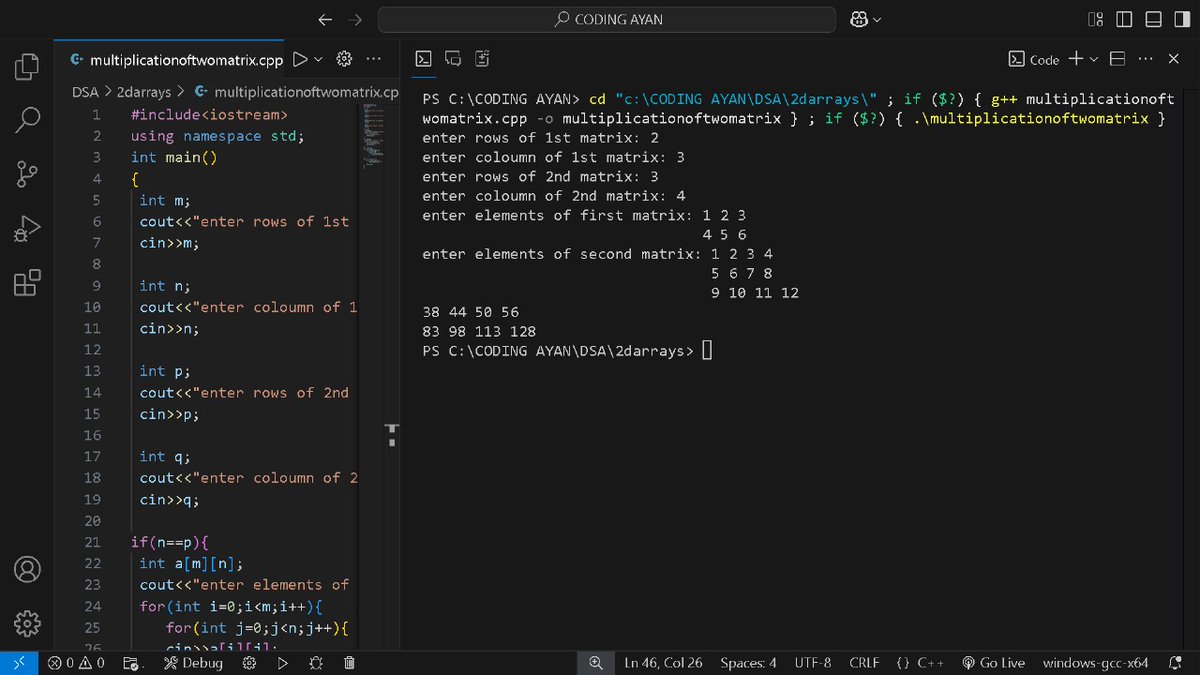Open the Extensions view

pyautogui.click(x=27, y=282)
